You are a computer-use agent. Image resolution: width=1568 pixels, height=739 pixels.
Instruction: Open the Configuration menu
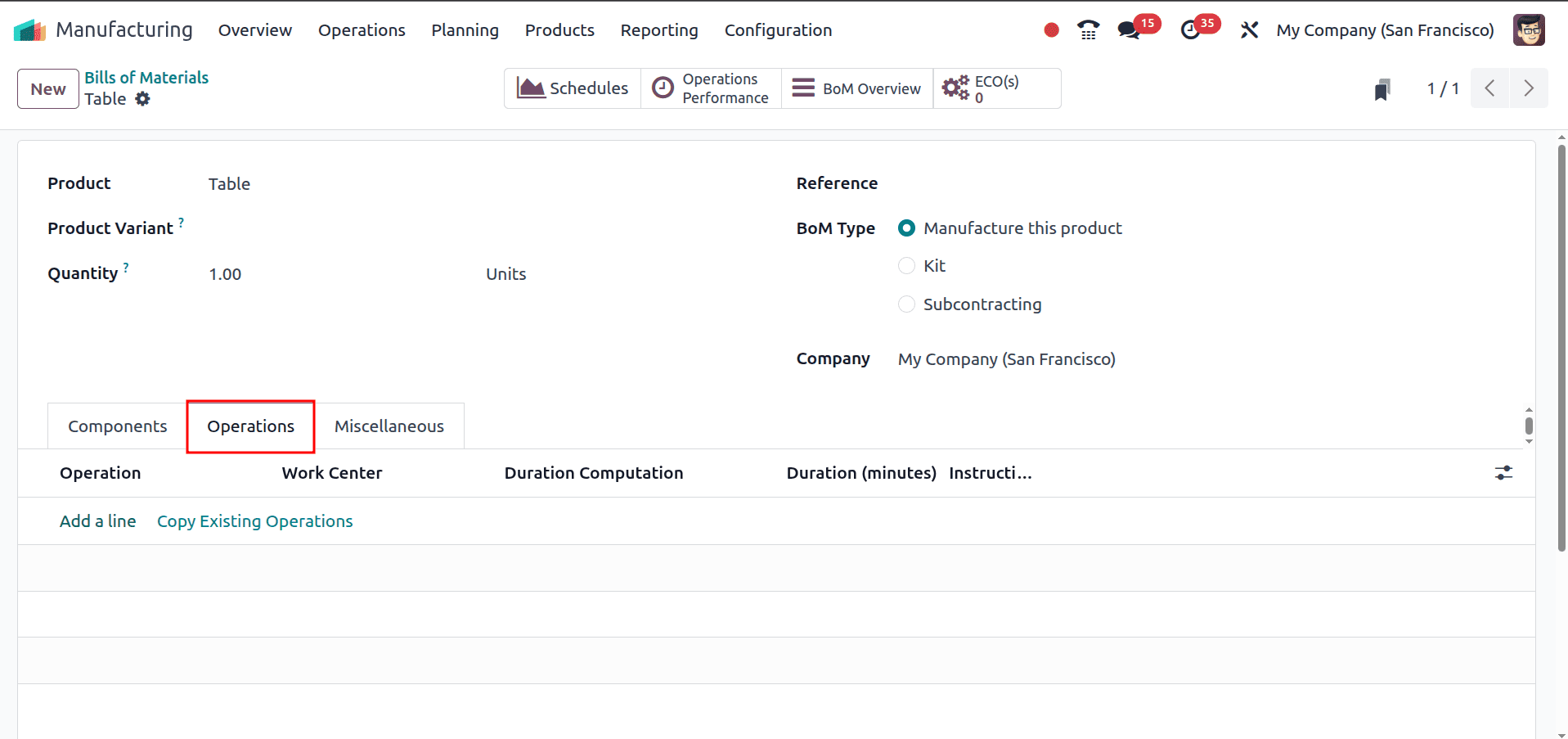777,29
